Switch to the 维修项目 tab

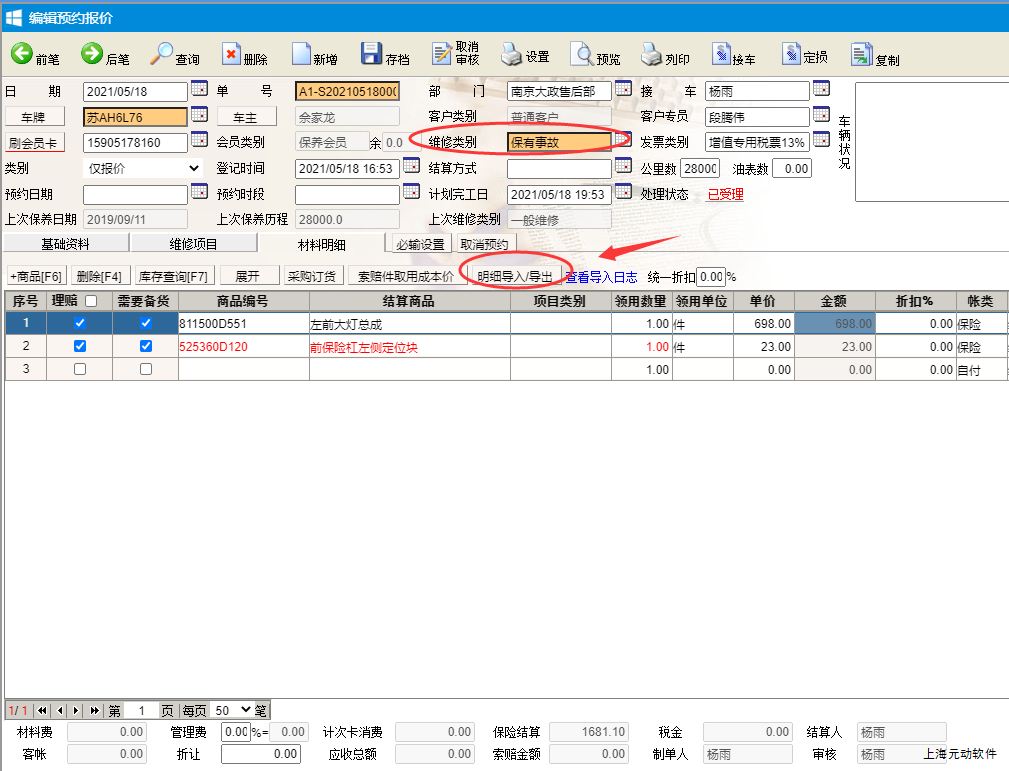tap(193, 244)
